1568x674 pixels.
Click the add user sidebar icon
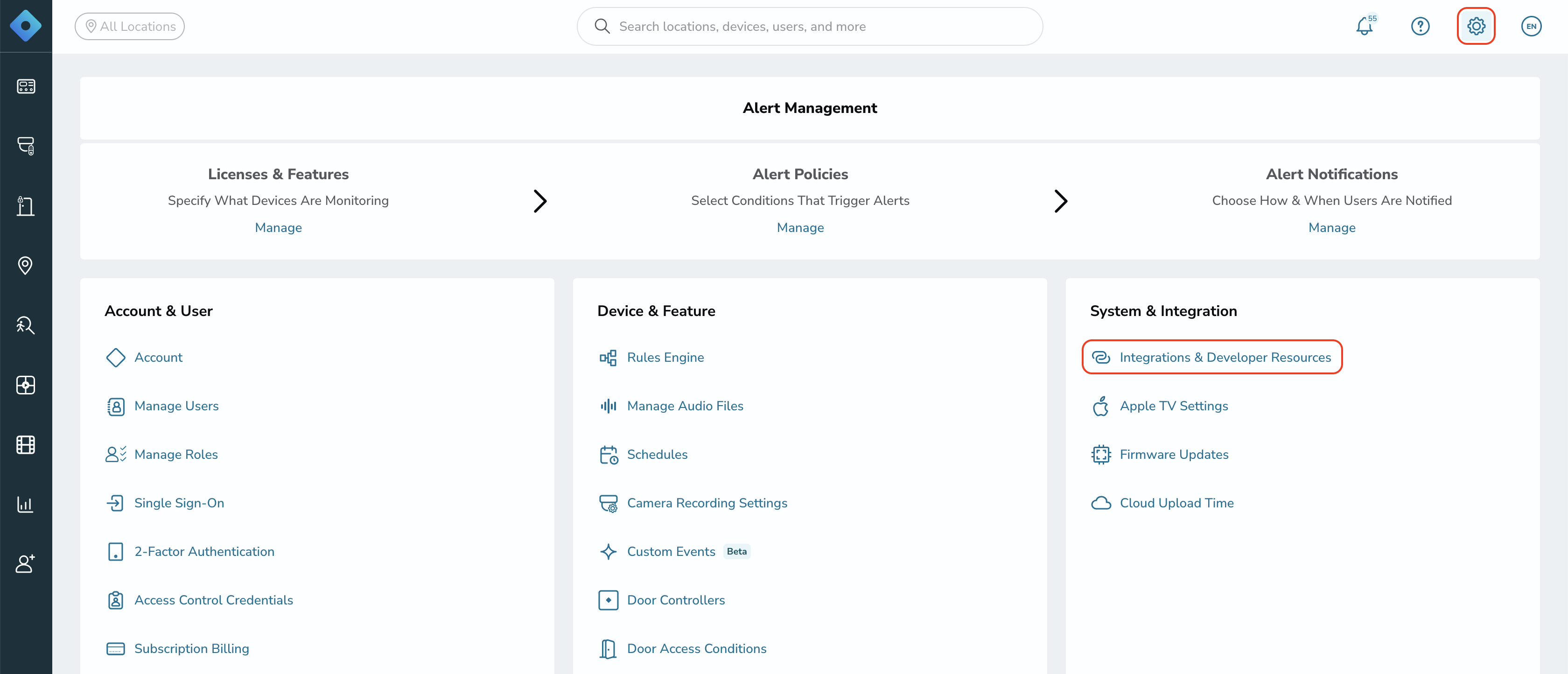(26, 564)
